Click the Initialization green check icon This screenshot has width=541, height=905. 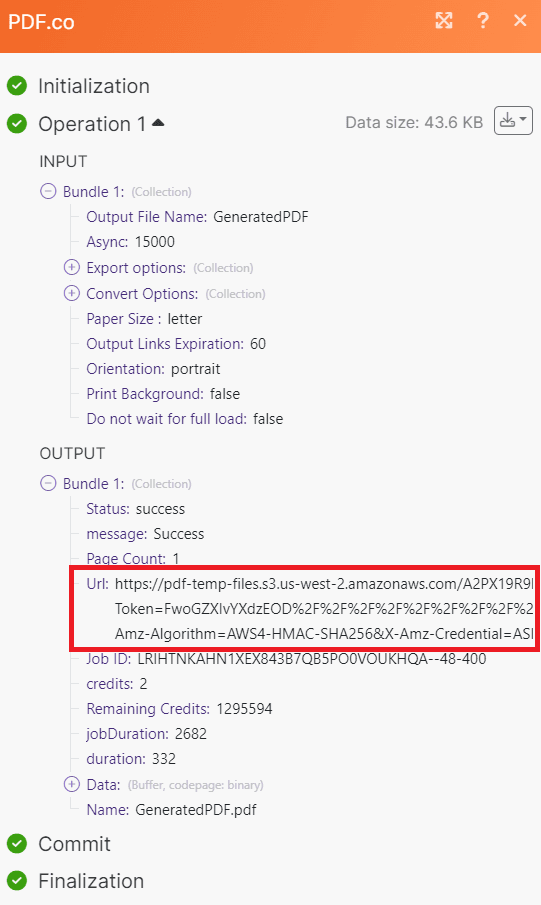[17, 86]
